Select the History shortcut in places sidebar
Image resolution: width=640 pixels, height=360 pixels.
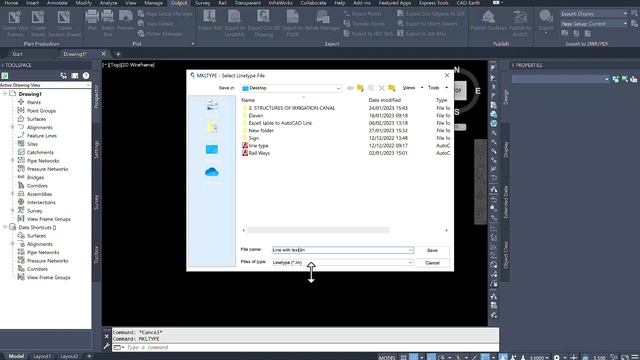tap(211, 105)
